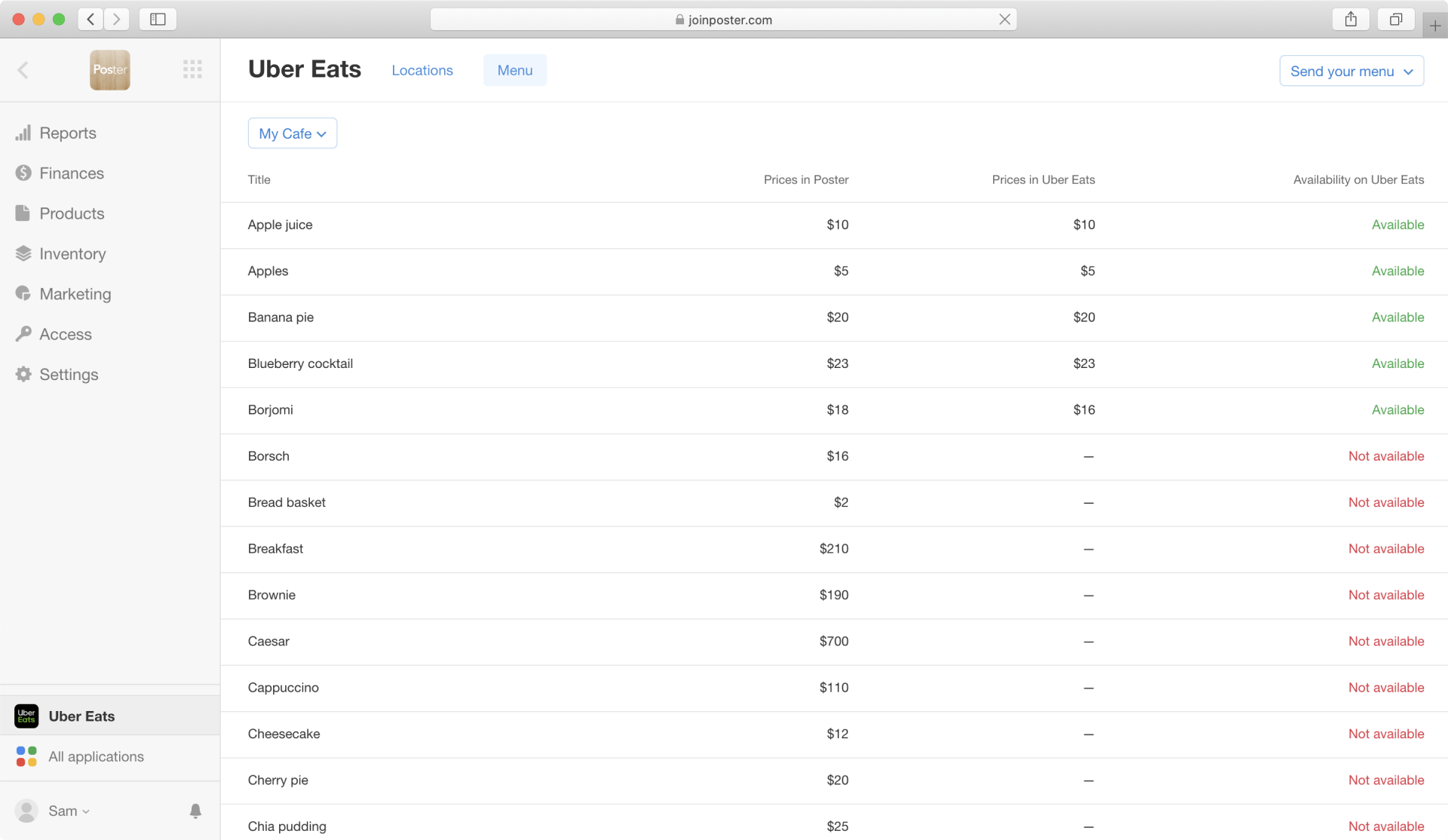Show Safari tab overview
Viewport: 1448px width, 840px height.
[1396, 20]
